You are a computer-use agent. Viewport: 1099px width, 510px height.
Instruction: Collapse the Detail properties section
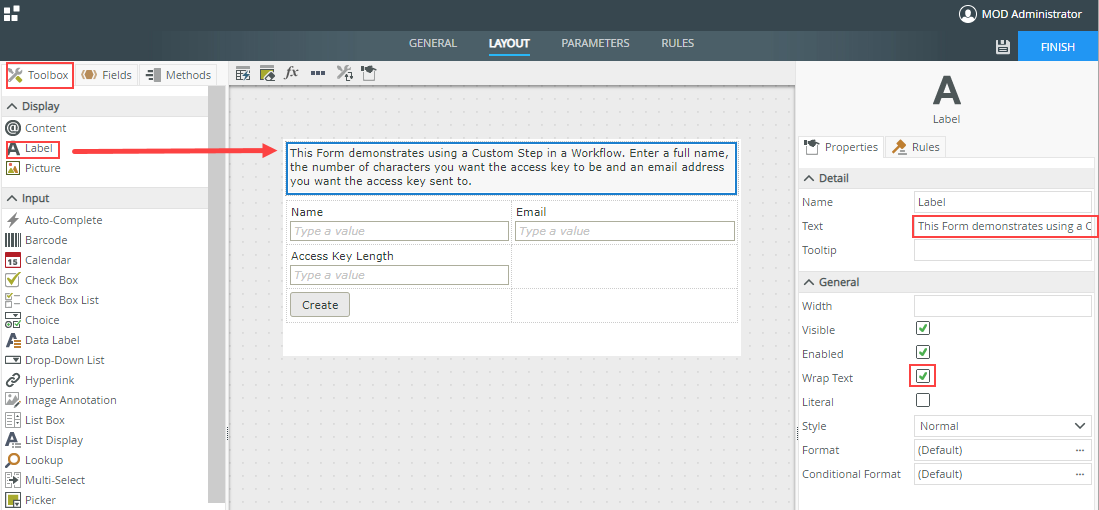(809, 179)
